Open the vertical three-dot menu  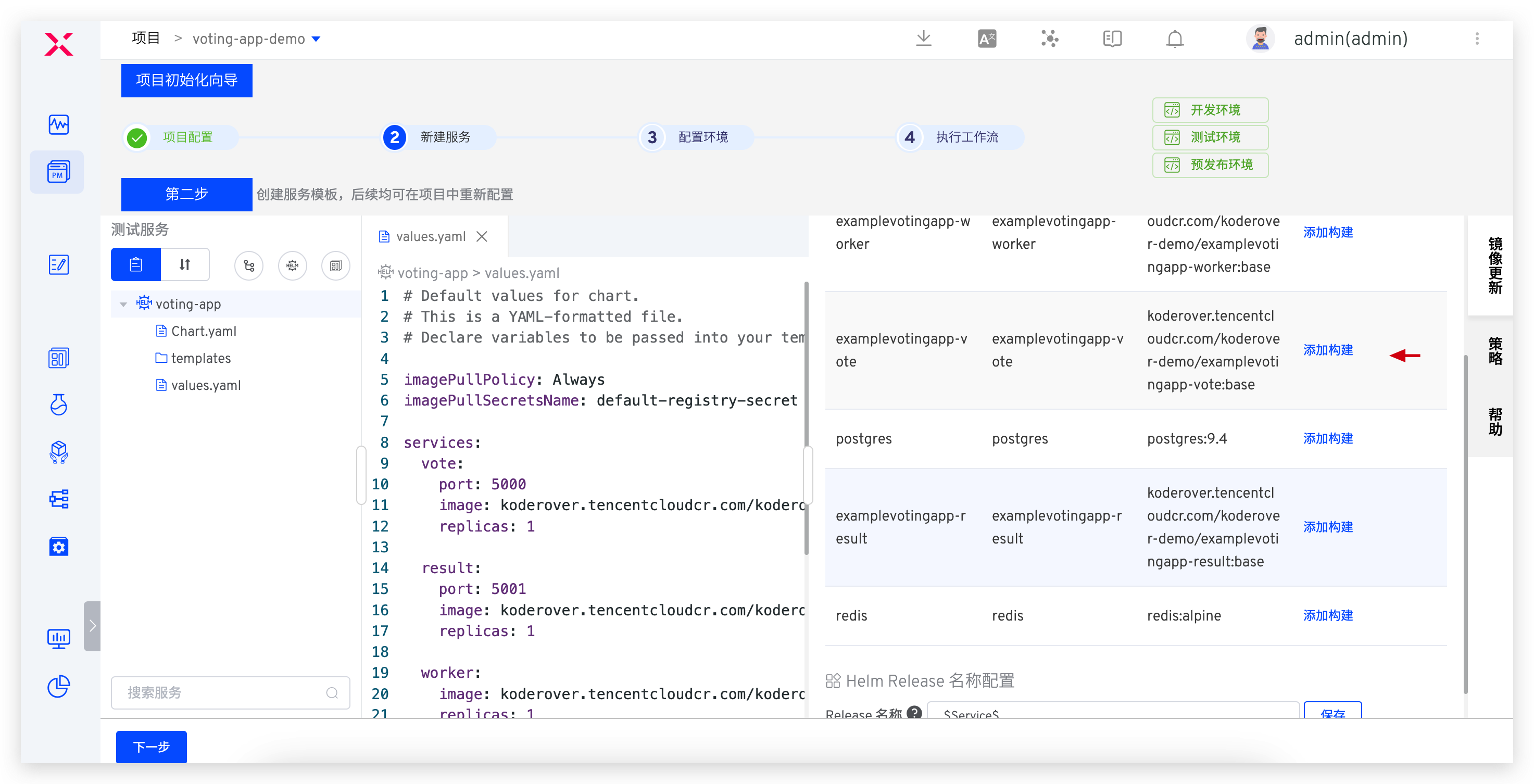1477,39
